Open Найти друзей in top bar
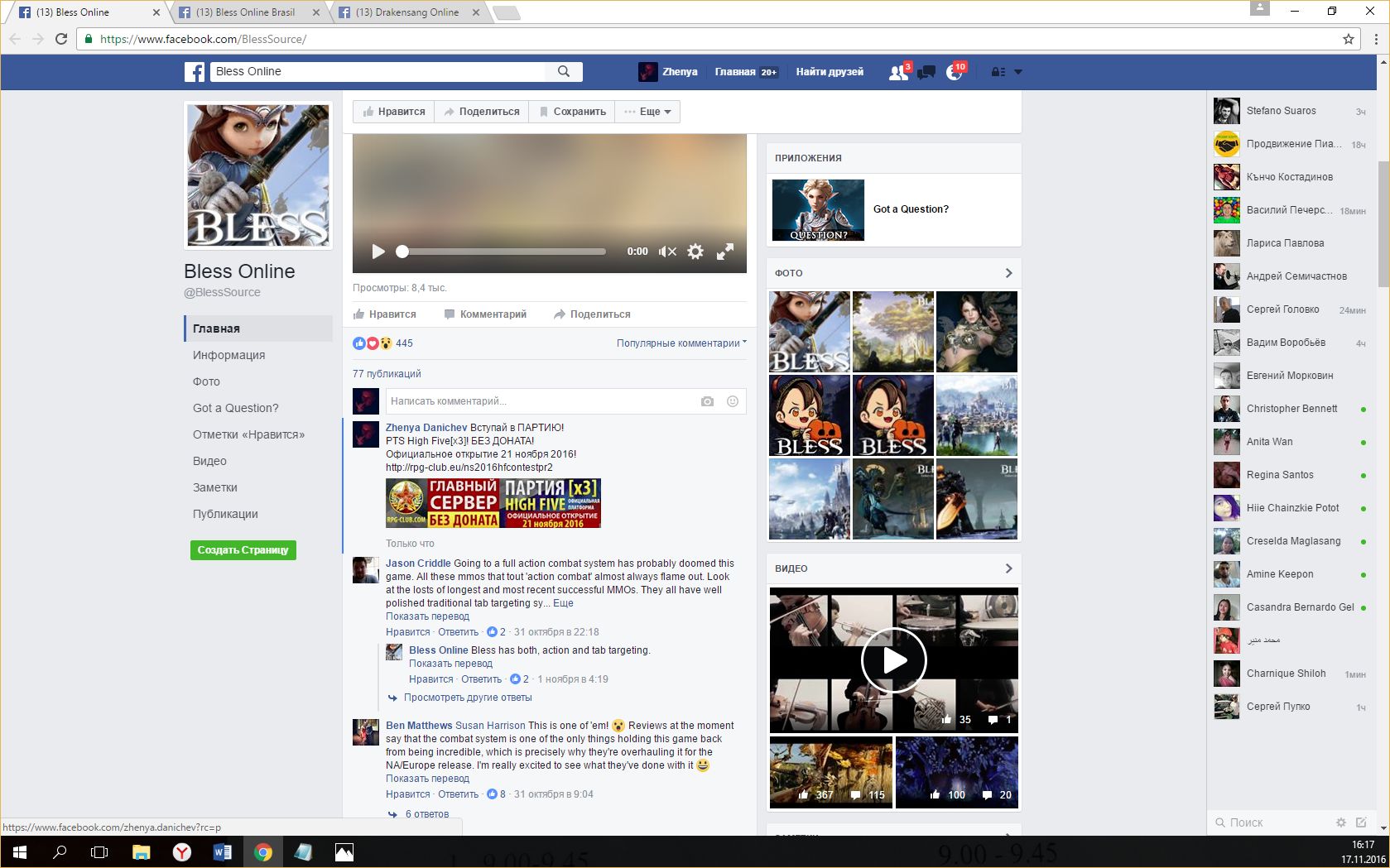 830,72
